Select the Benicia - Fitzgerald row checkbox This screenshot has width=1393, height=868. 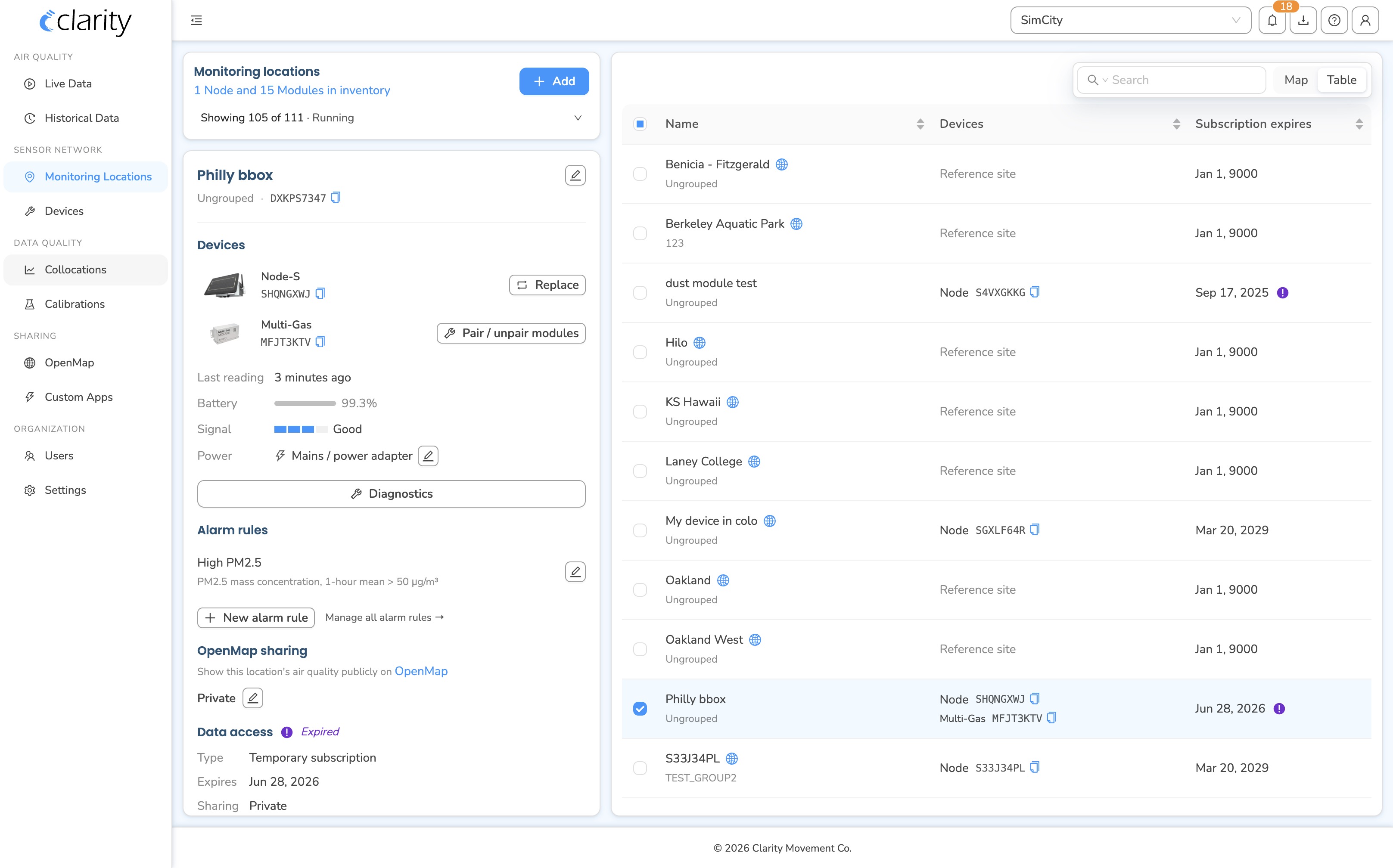(x=640, y=174)
